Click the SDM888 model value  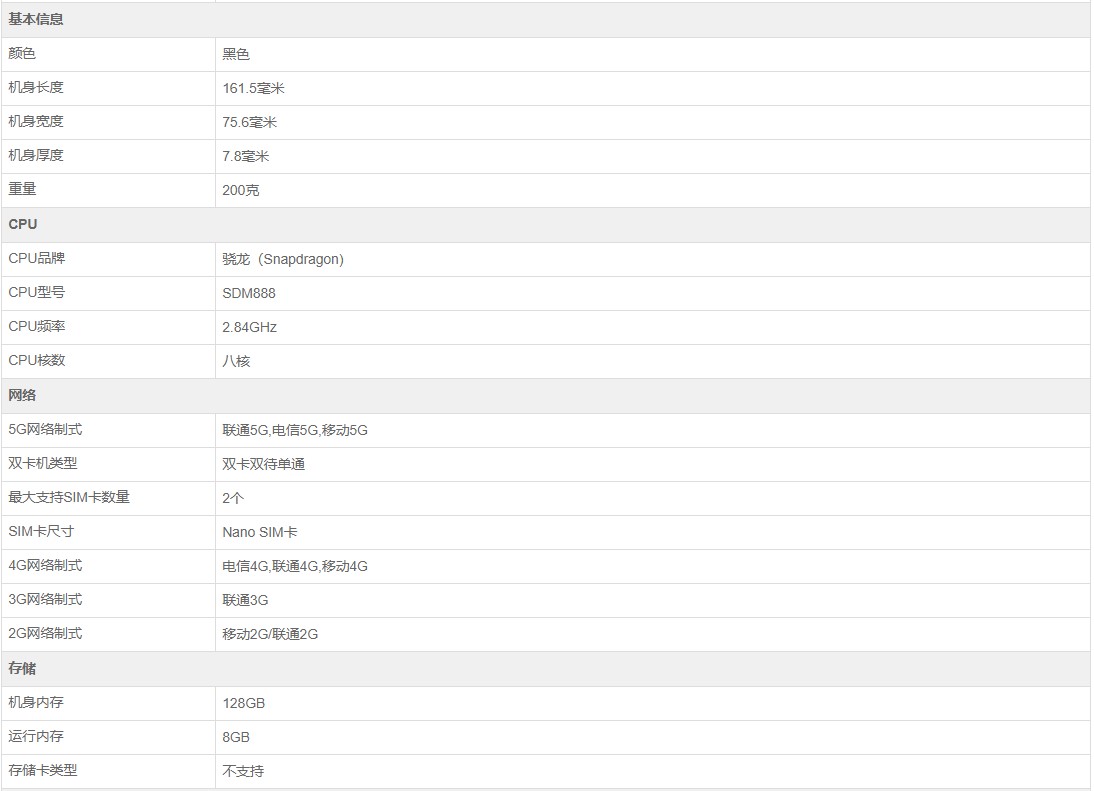(249, 294)
